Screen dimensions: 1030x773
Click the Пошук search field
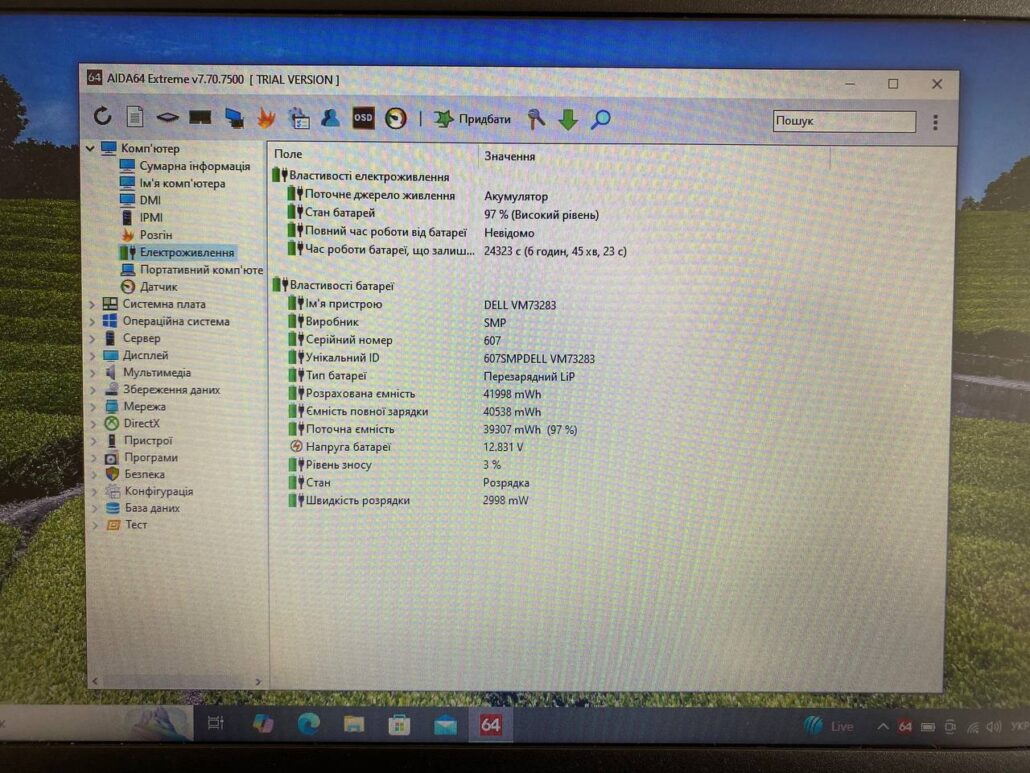click(844, 121)
